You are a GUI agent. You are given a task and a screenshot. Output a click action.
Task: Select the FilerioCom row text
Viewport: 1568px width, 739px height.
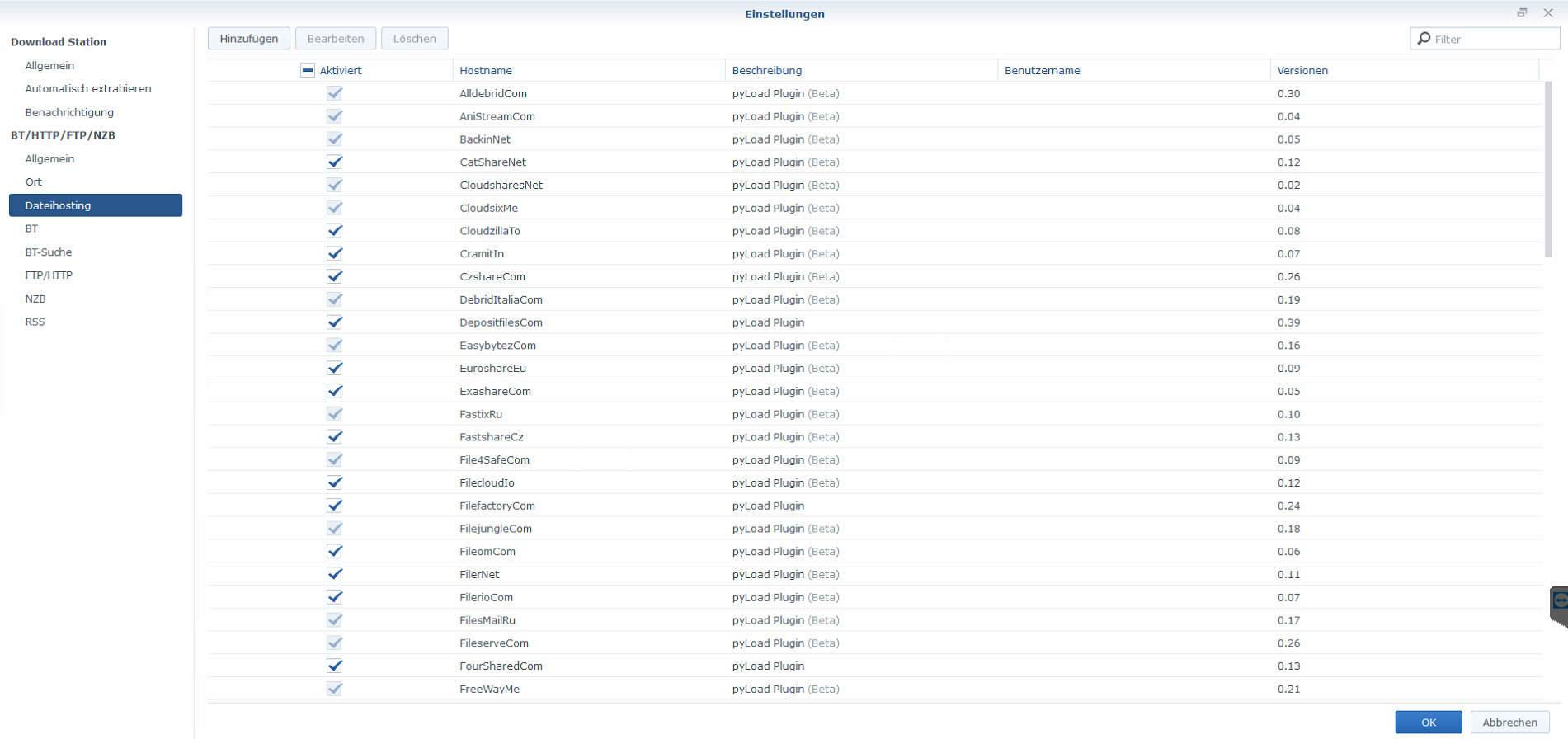pyautogui.click(x=486, y=597)
